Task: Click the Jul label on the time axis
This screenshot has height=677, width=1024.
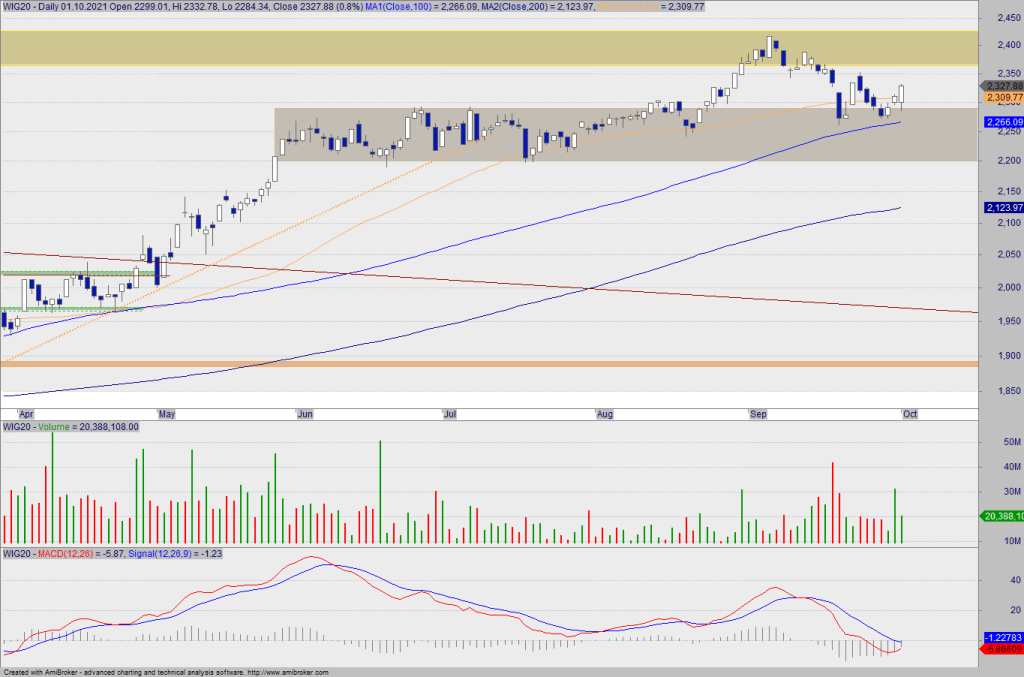Action: (x=451, y=412)
